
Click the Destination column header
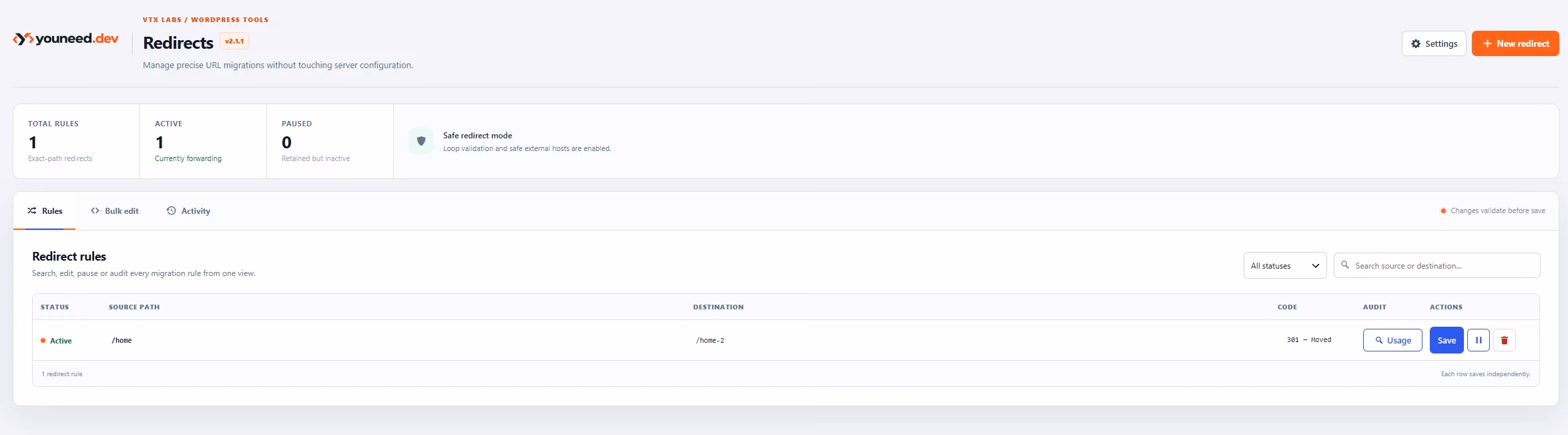tap(718, 307)
